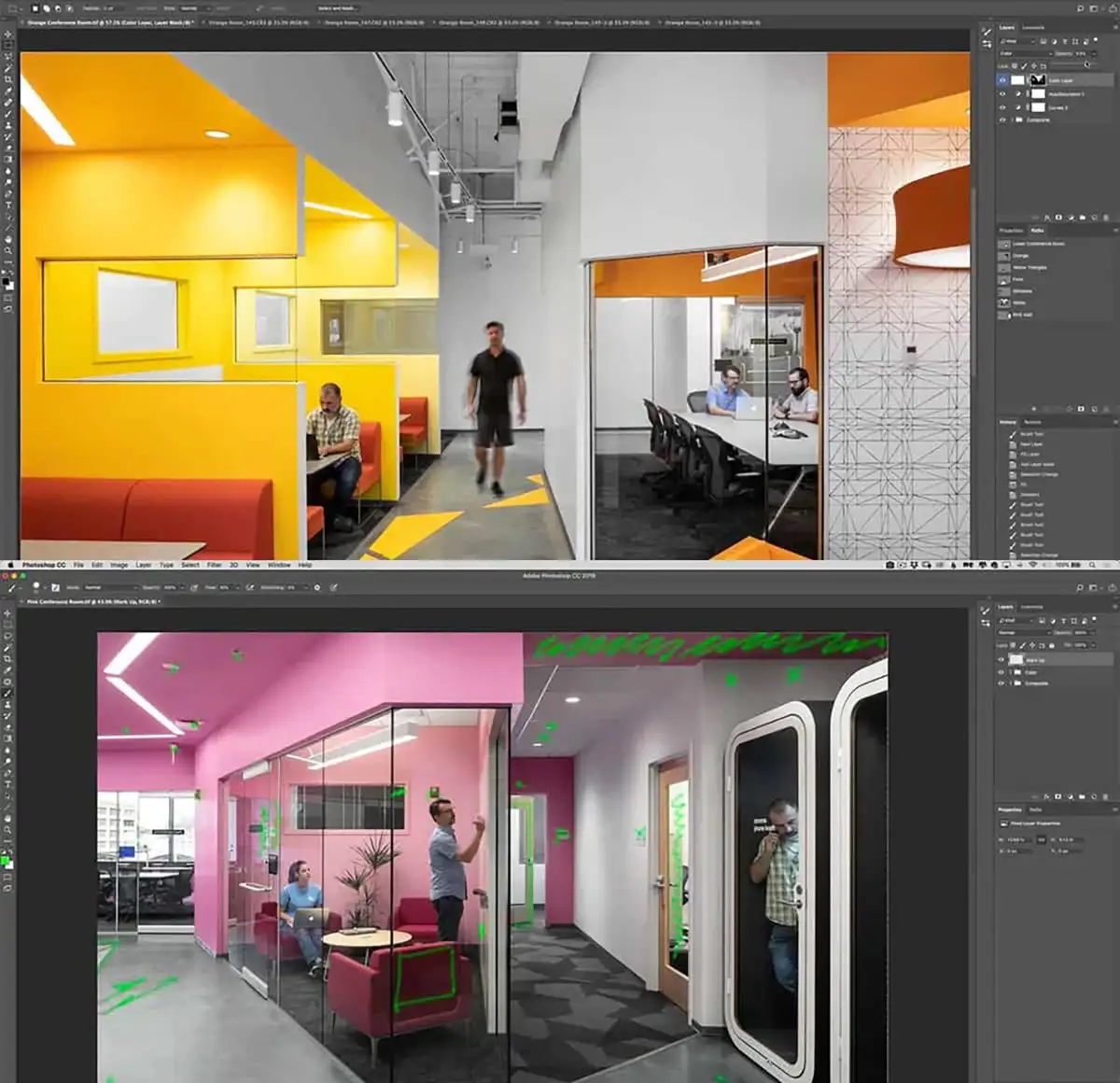Open smoothing options gear in lower options bar
This screenshot has height=1083, width=1120.
coord(317,588)
